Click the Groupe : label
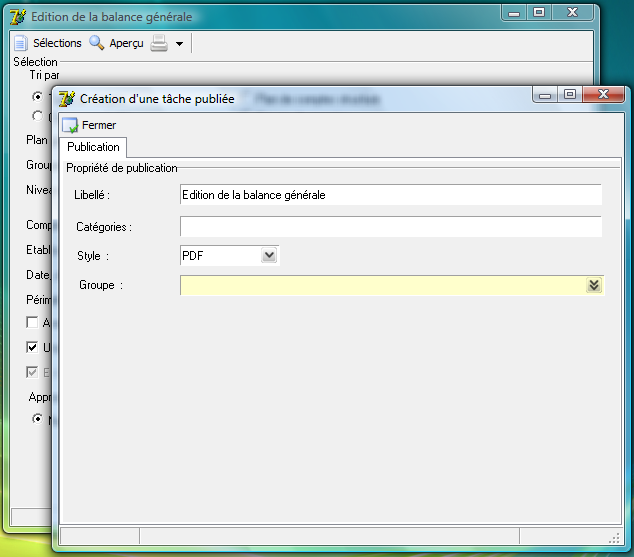Image resolution: width=634 pixels, height=557 pixels. (101, 285)
